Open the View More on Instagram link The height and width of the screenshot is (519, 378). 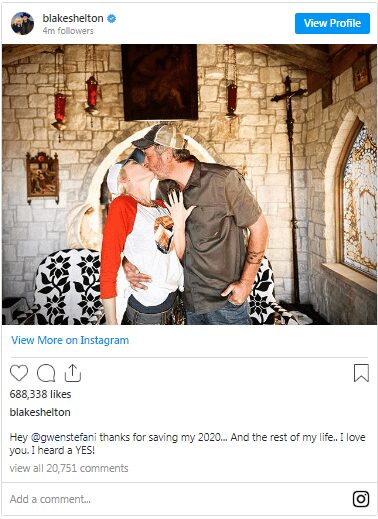[x=70, y=340]
